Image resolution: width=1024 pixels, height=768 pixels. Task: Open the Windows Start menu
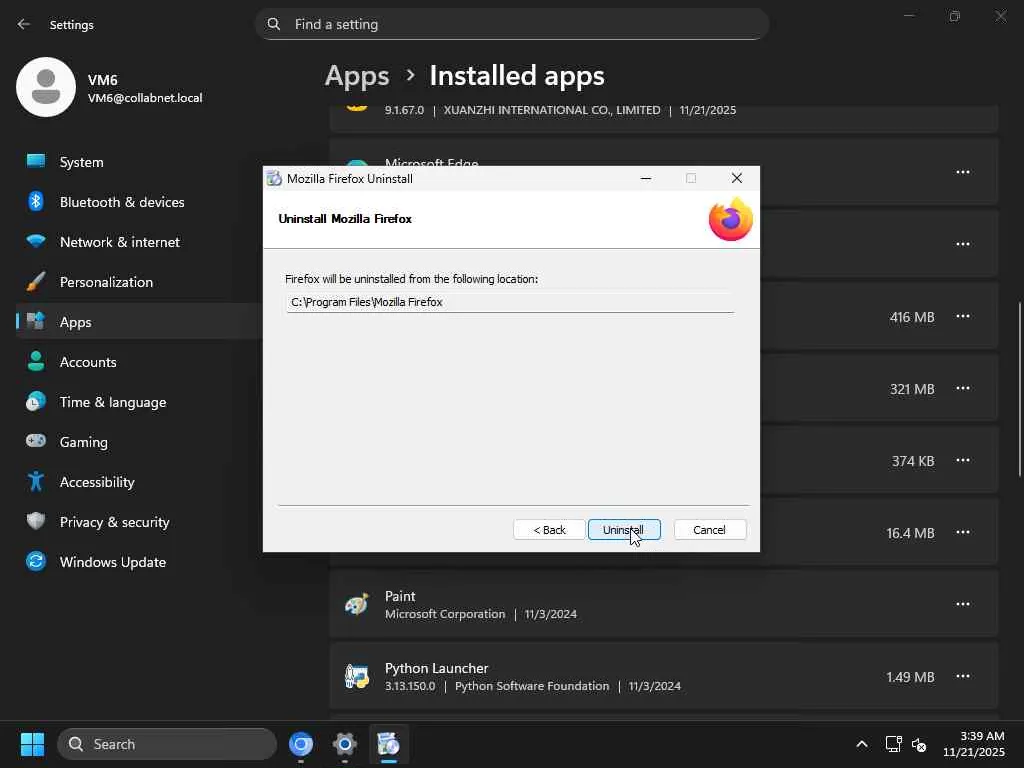[x=32, y=745]
